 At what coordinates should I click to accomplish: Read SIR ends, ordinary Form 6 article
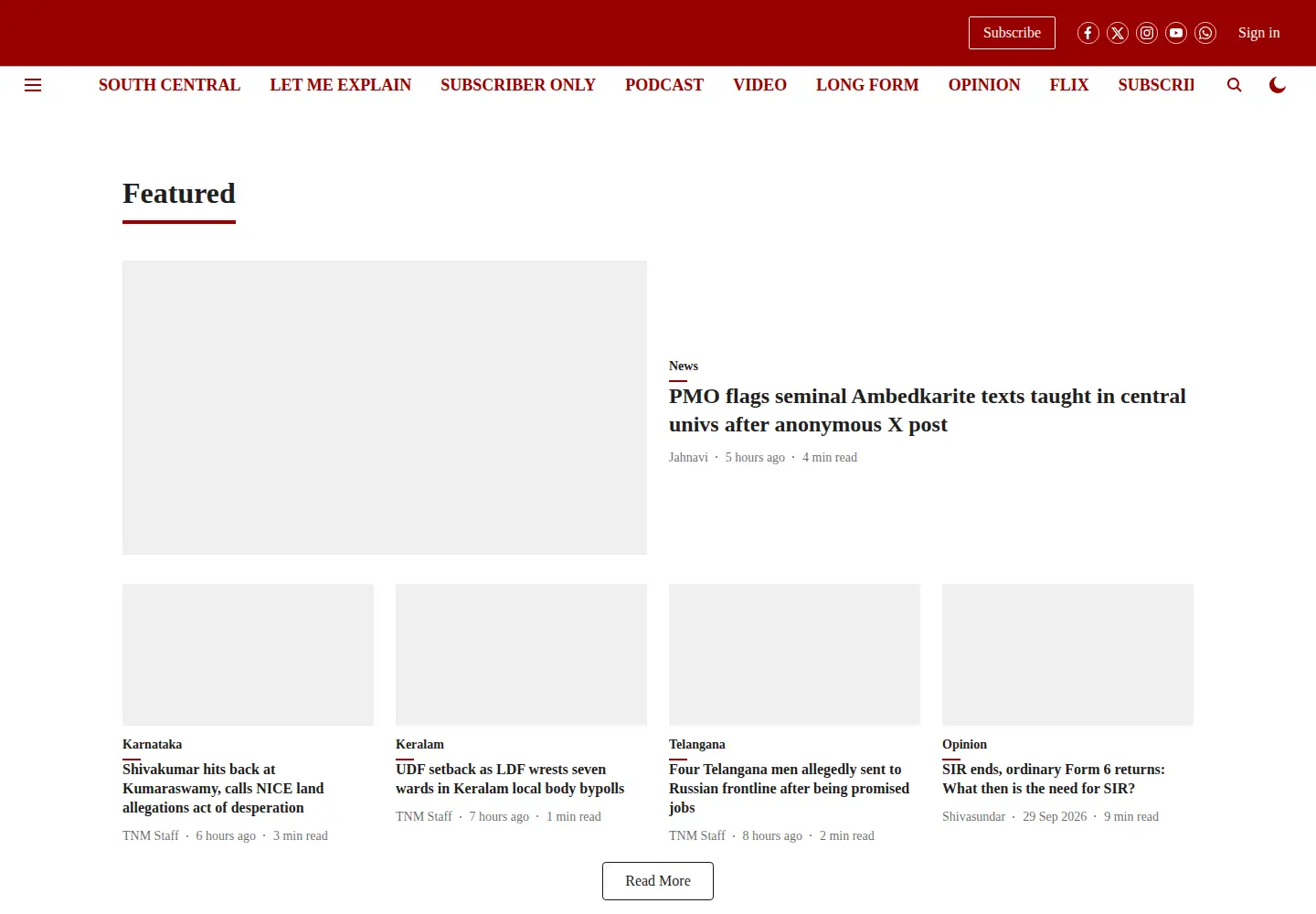click(1054, 779)
